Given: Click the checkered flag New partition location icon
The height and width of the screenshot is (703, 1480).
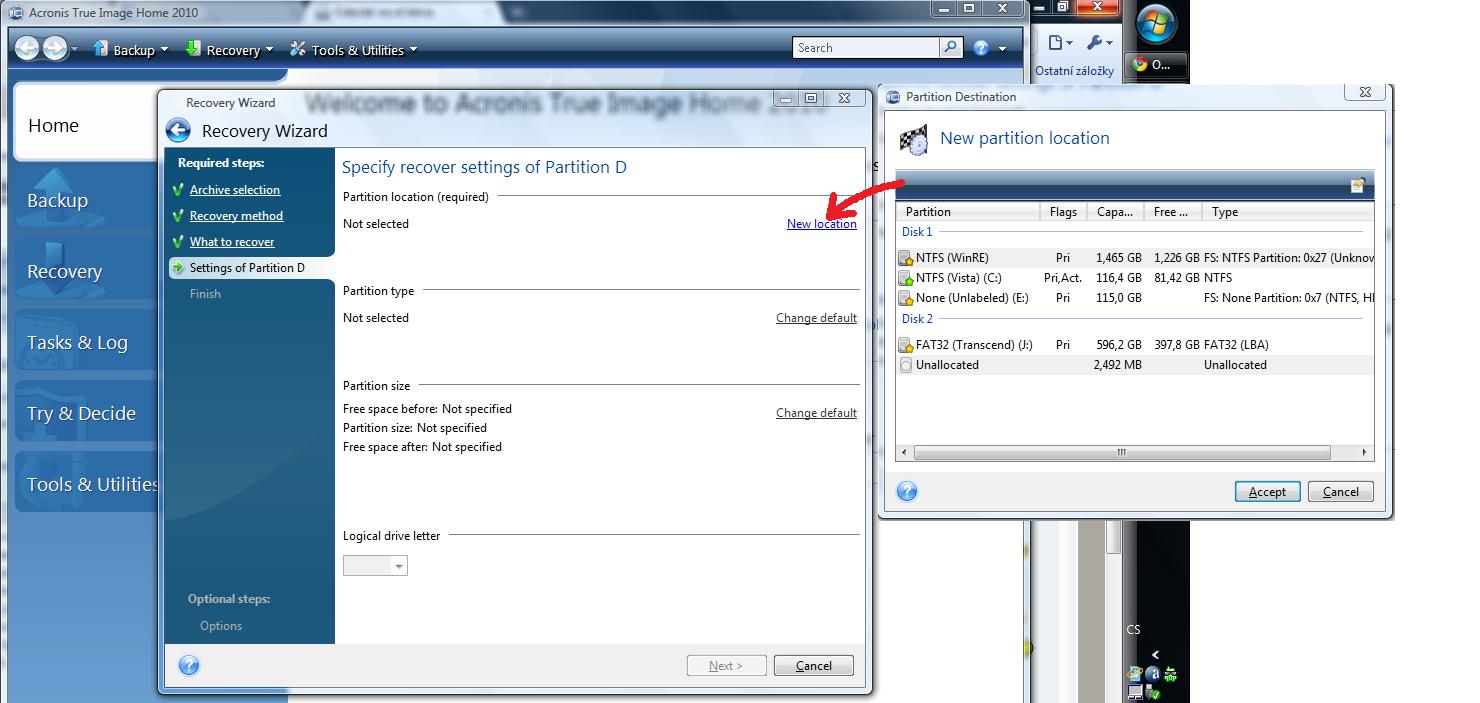Looking at the screenshot, I should [x=913, y=141].
